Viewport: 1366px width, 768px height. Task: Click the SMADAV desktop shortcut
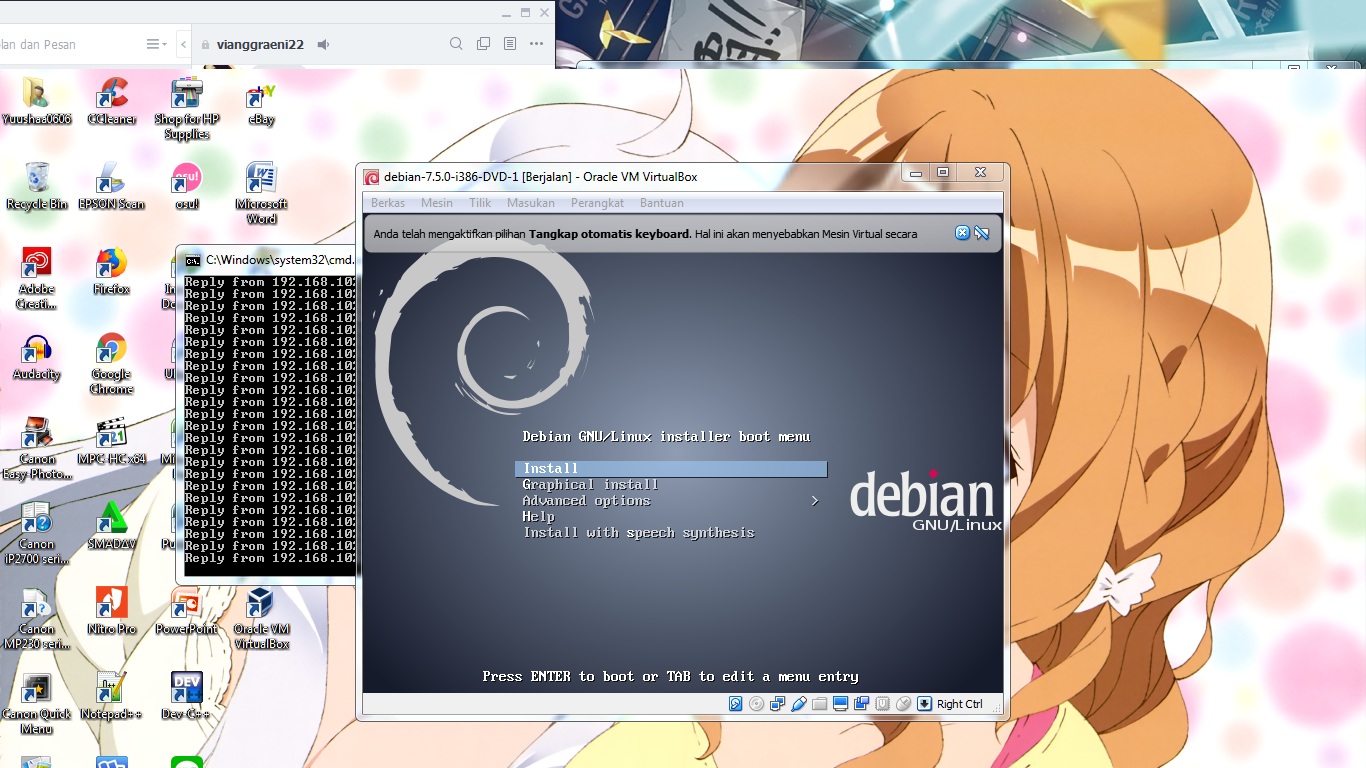111,526
